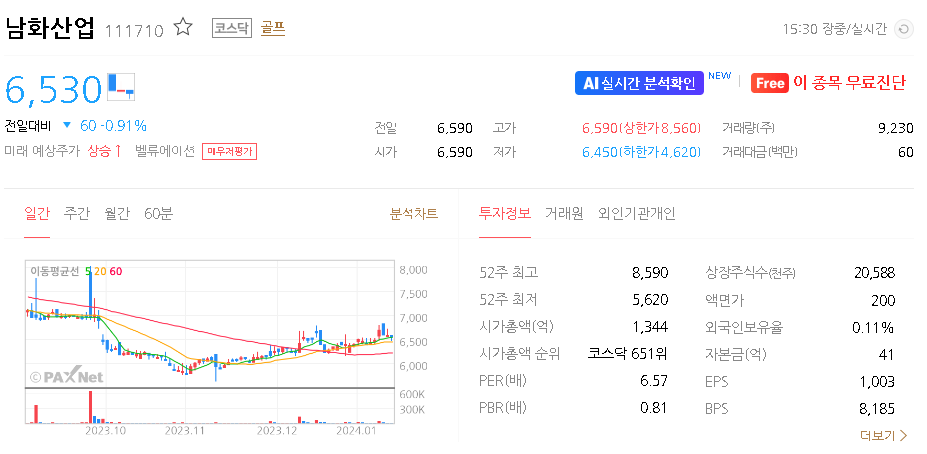Click PBR(배) value 0.81
The image size is (927, 454).
click(x=654, y=408)
